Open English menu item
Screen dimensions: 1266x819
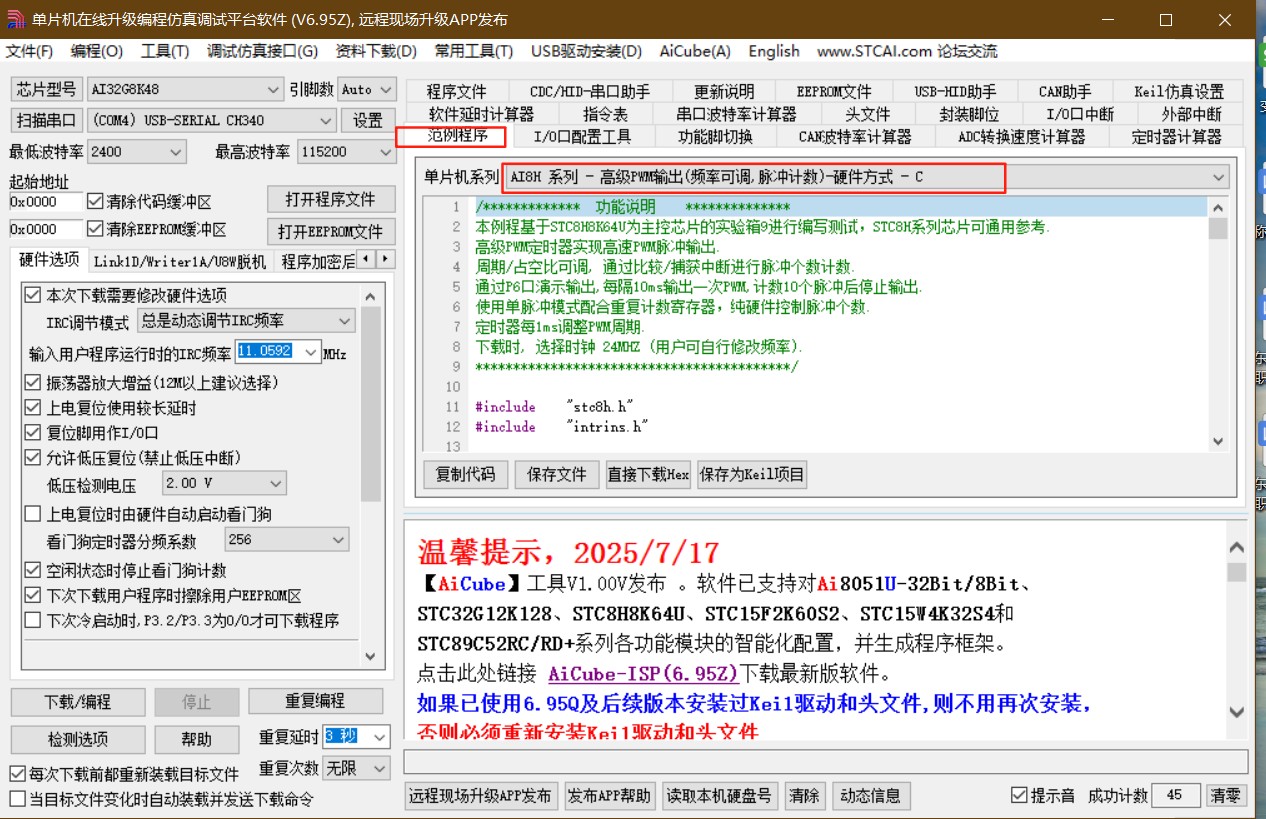click(x=774, y=51)
